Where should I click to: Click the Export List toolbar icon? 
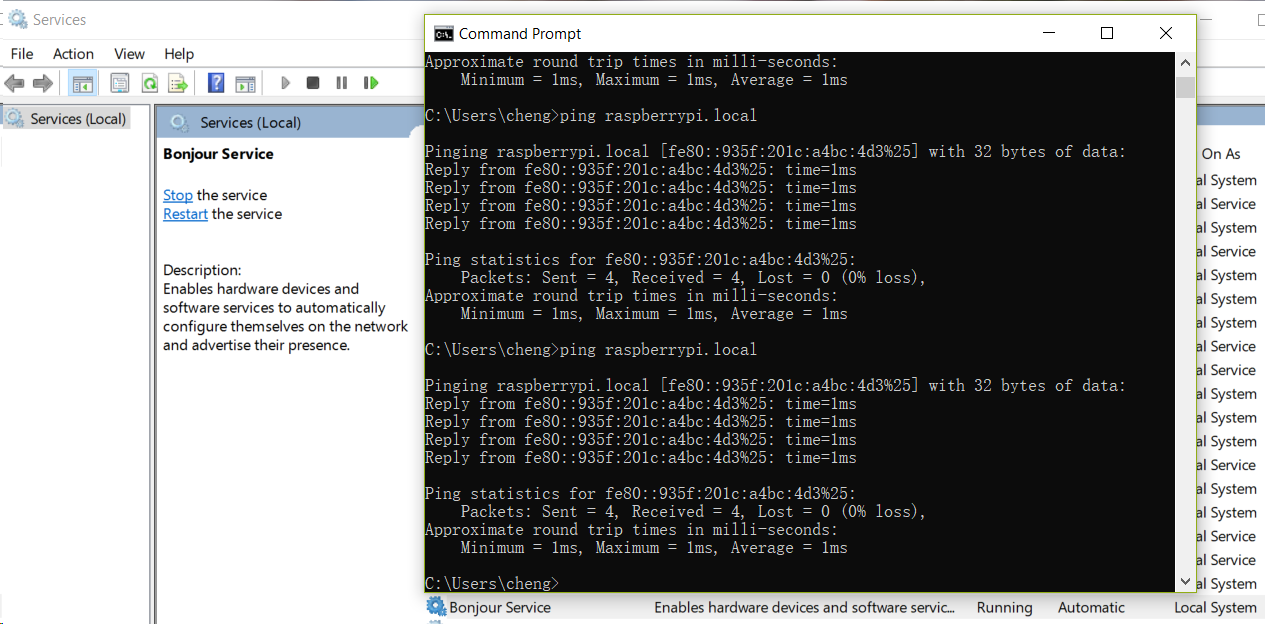point(178,83)
